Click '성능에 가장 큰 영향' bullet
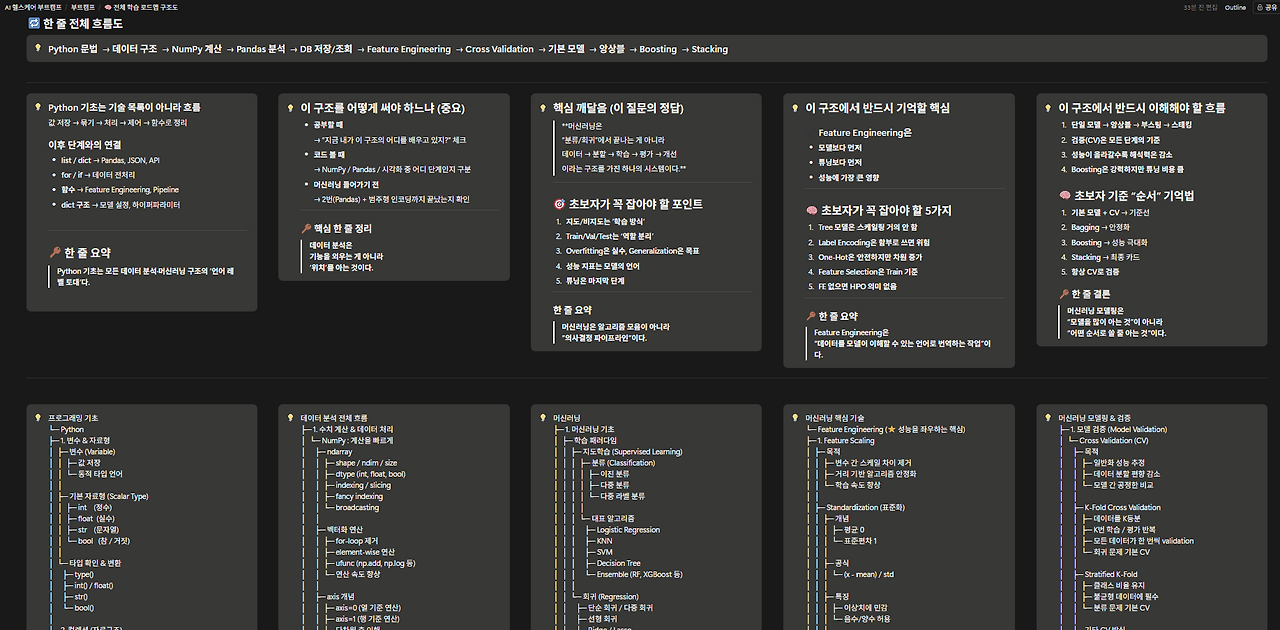The width and height of the screenshot is (1280, 630). [x=848, y=177]
